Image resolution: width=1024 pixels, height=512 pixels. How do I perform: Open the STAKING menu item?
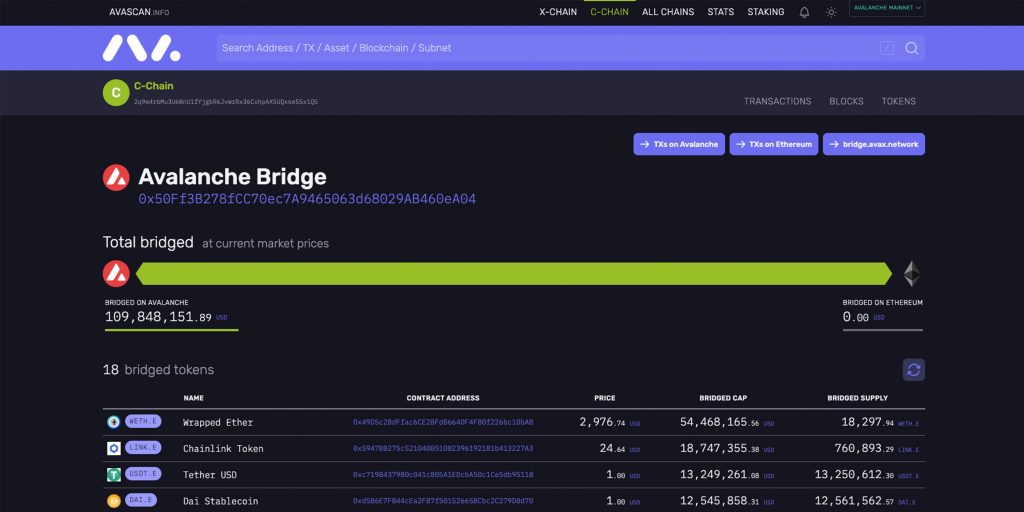(x=766, y=12)
